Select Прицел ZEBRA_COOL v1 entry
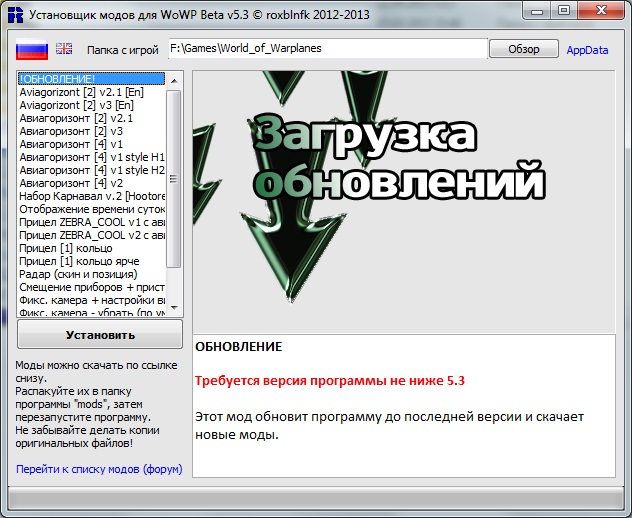Screen dimensions: 632x518 point(91,222)
